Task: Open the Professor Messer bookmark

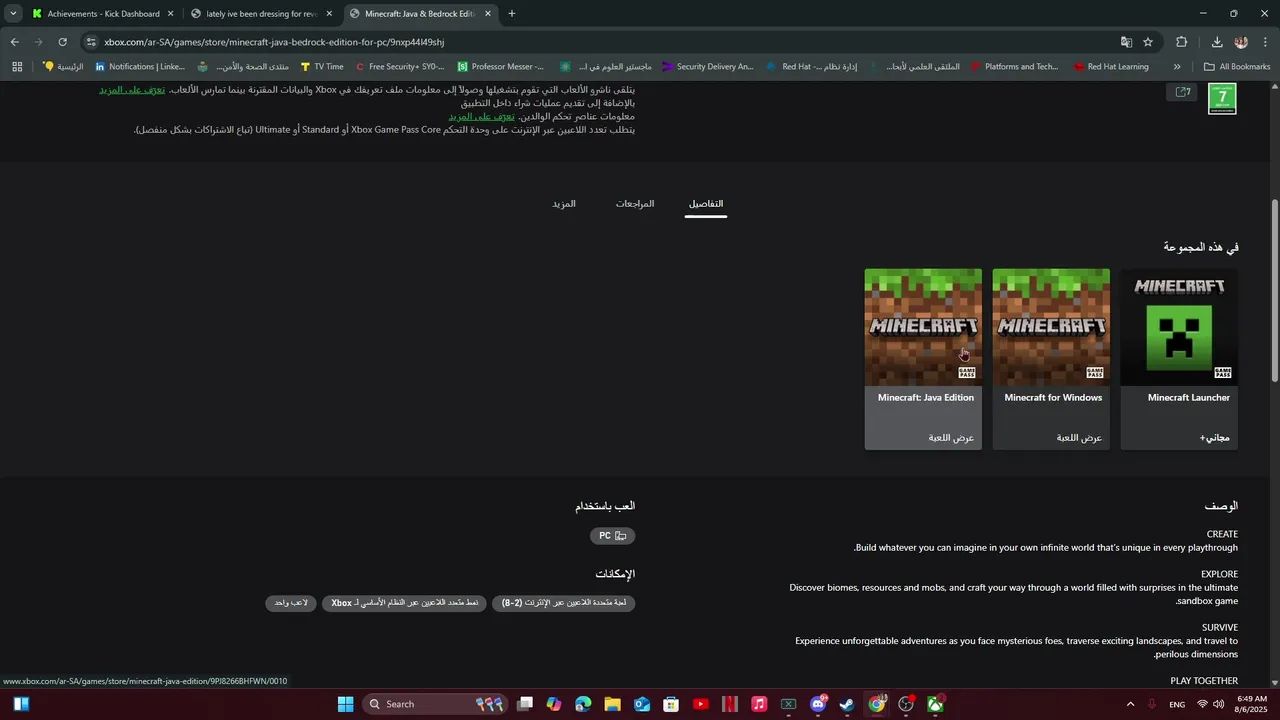Action: (501, 67)
